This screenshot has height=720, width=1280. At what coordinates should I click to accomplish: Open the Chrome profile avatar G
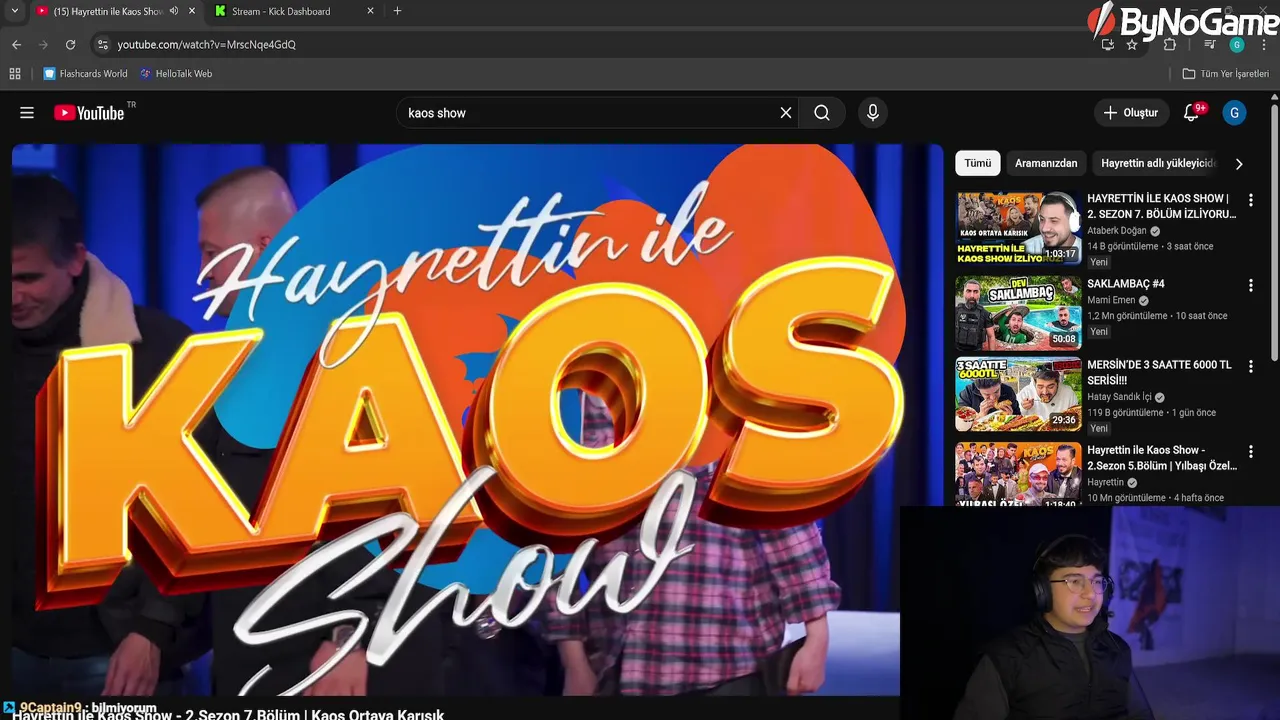click(1237, 44)
